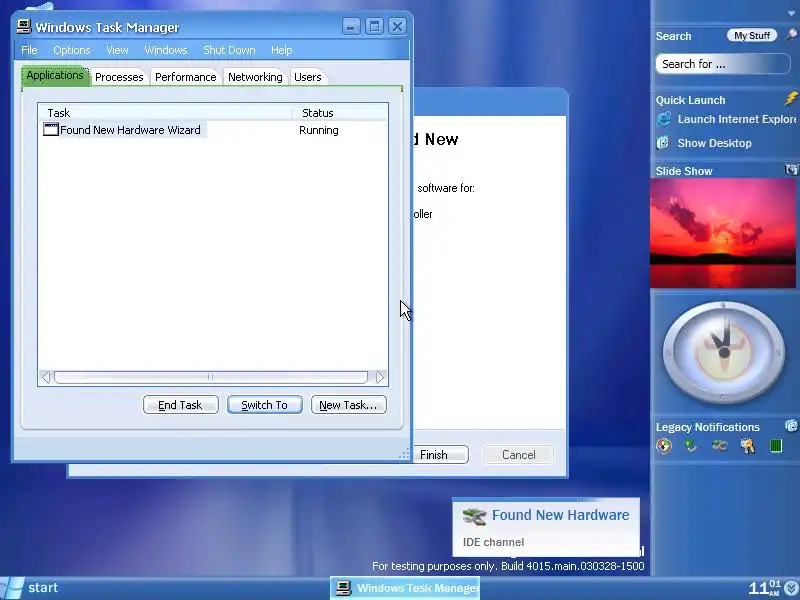Click the Legacy Notifications header icon
The height and width of the screenshot is (600, 800).
791,426
